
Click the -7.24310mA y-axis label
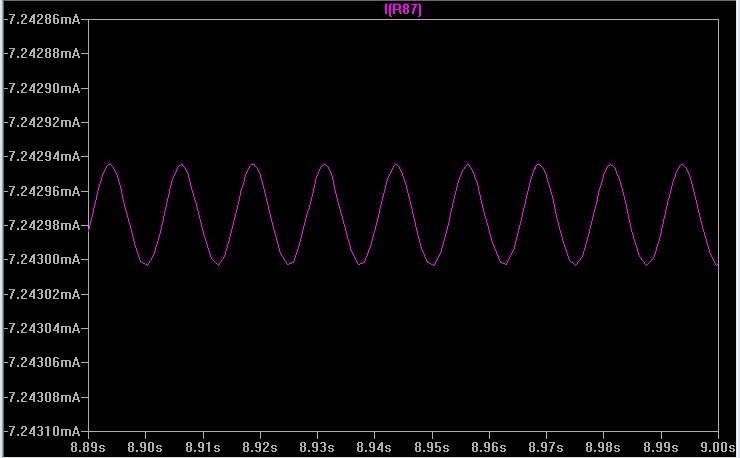[x=42, y=431]
